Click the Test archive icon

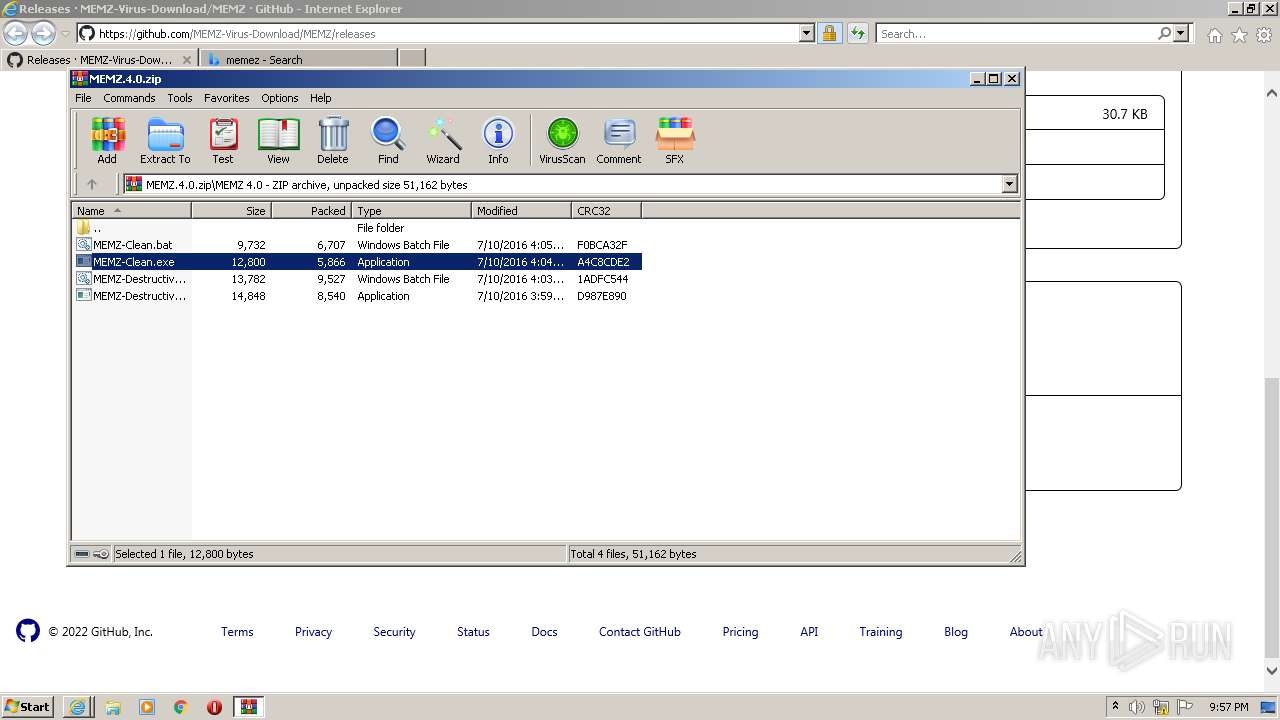pos(223,140)
